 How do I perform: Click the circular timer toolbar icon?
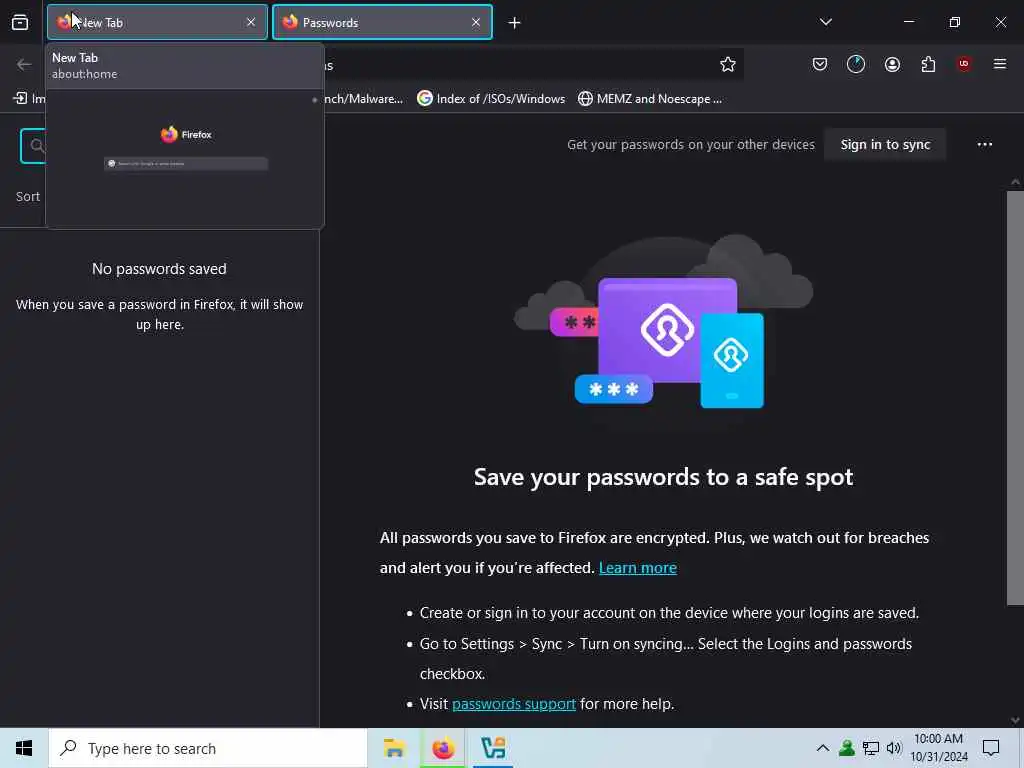pyautogui.click(x=856, y=64)
